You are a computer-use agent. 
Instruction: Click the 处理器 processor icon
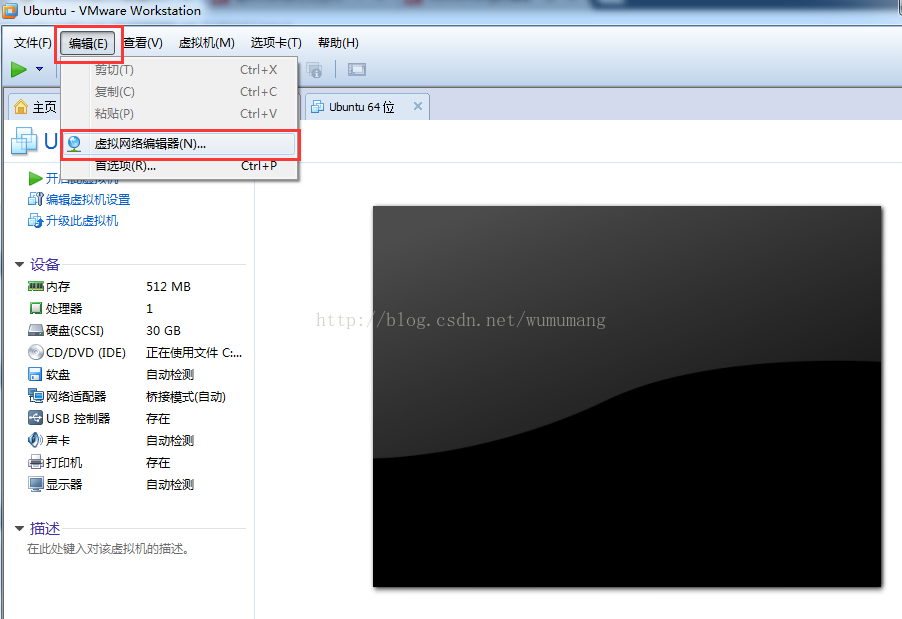(36, 308)
